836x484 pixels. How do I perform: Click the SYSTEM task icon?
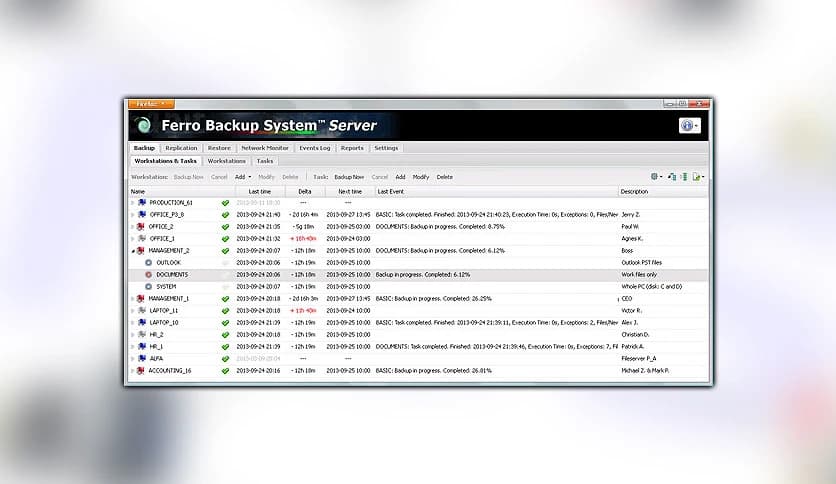[149, 287]
